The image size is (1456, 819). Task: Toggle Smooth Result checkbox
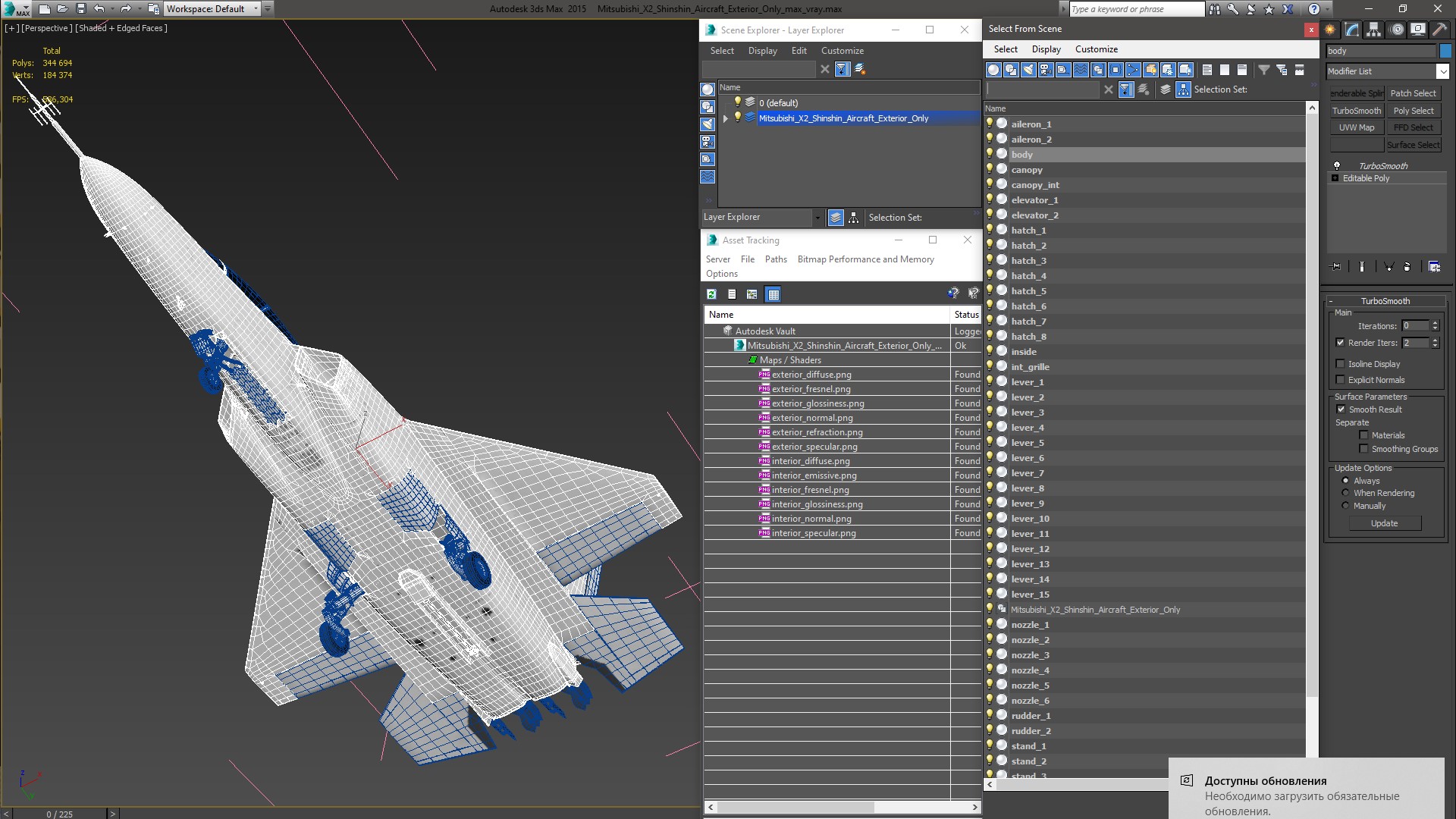click(1341, 409)
